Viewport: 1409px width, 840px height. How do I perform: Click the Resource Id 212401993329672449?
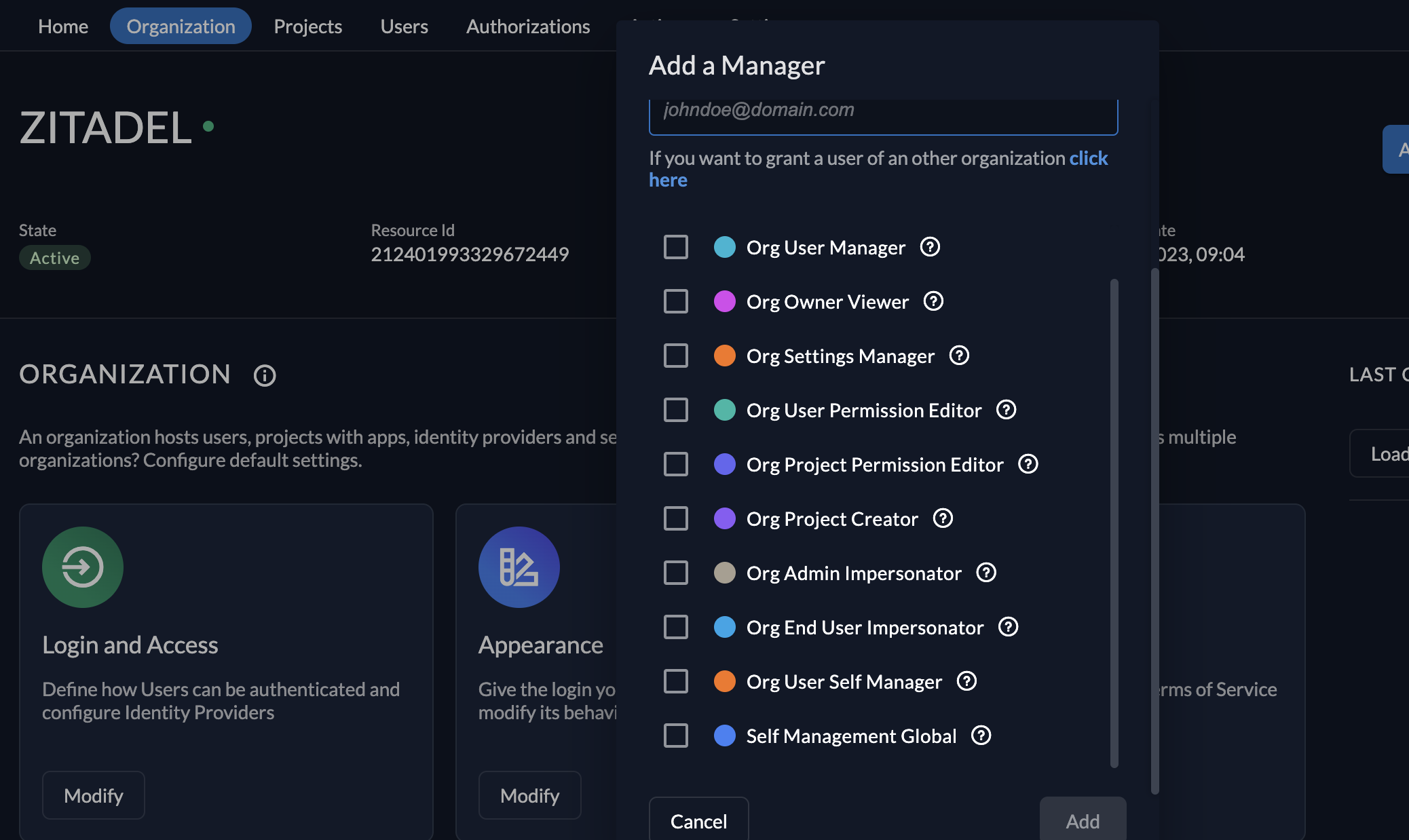(470, 254)
